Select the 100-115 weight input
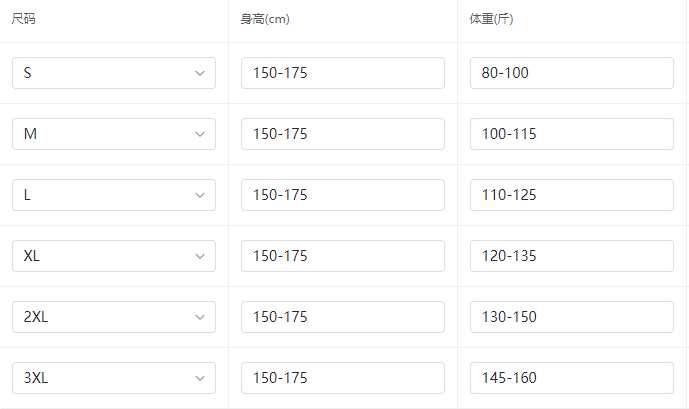 (572, 134)
